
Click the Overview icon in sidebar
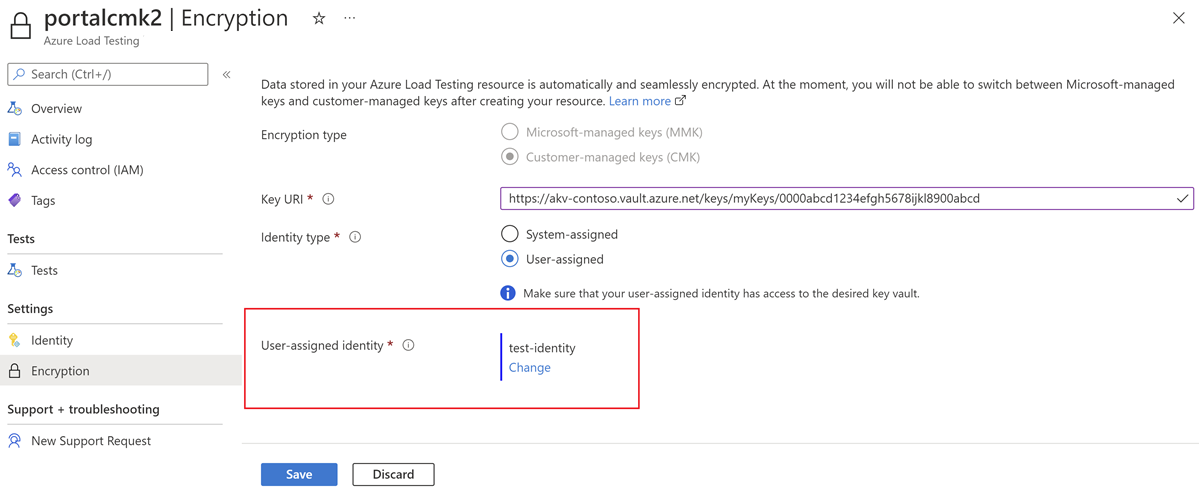coord(15,108)
